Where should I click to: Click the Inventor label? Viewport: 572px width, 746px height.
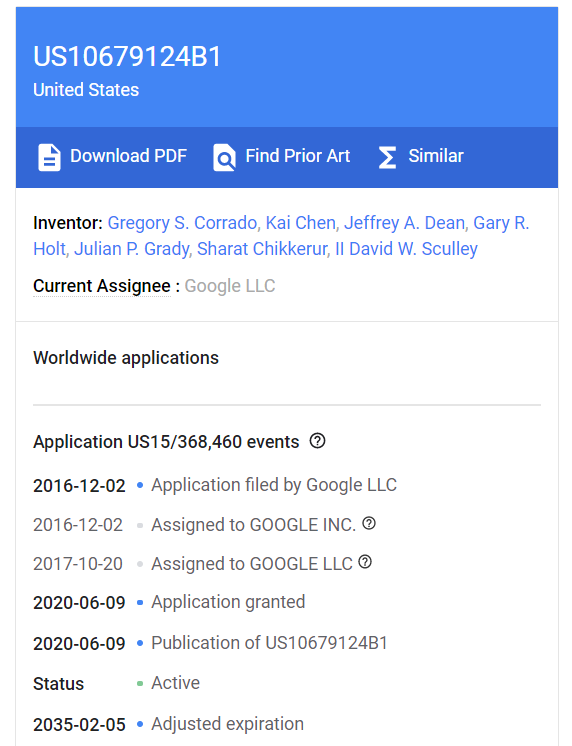68,223
